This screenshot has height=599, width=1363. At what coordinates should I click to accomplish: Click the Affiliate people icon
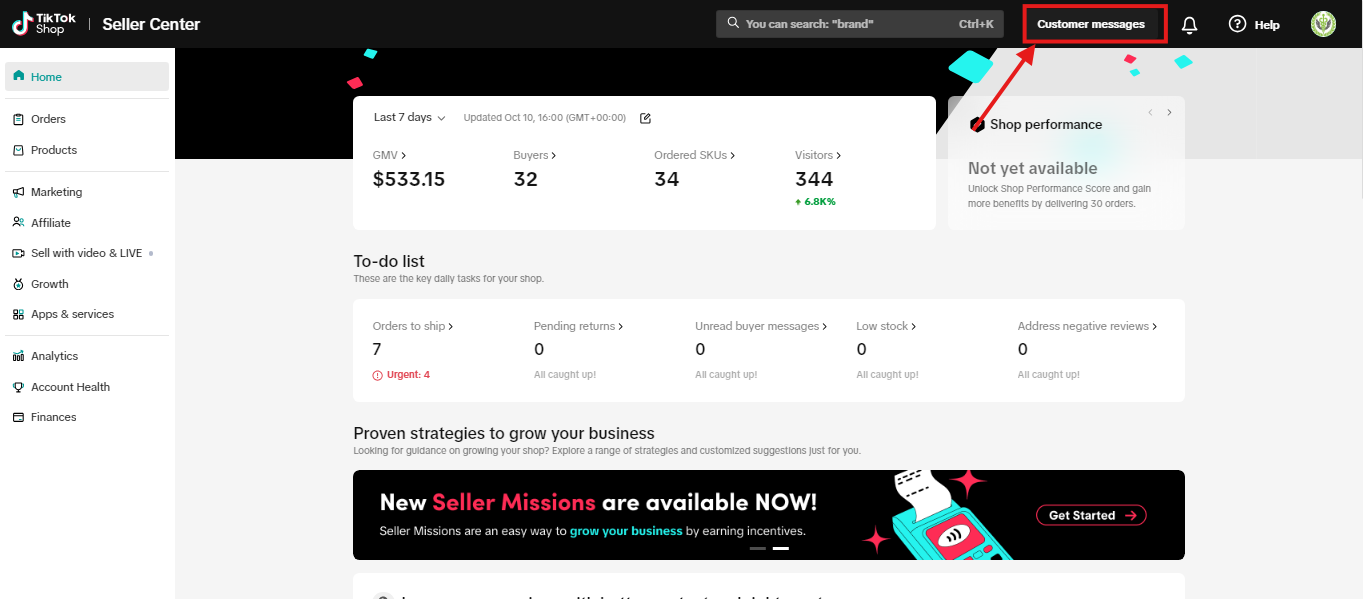18,222
